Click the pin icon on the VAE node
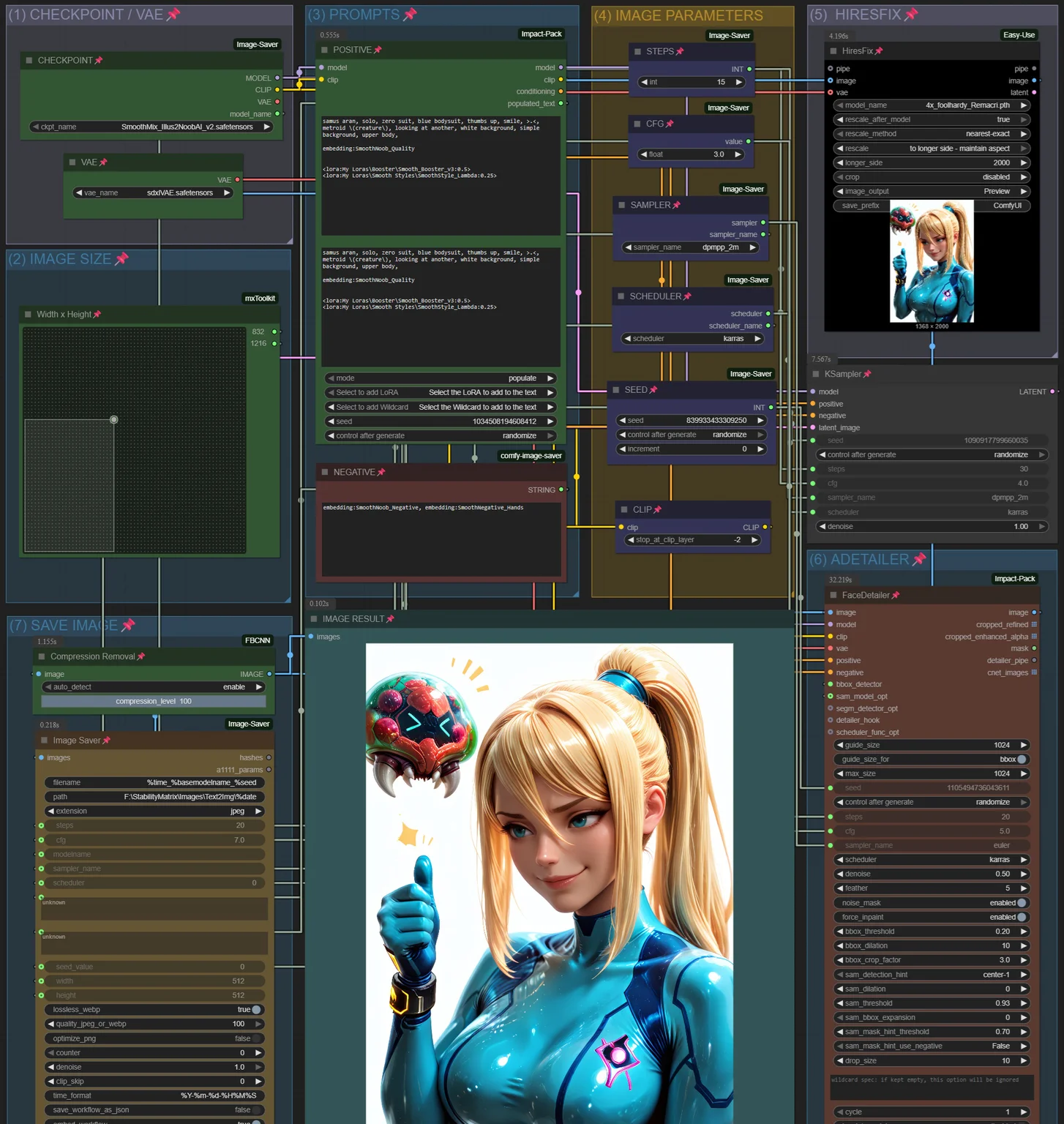The image size is (1064, 1124). pyautogui.click(x=103, y=162)
